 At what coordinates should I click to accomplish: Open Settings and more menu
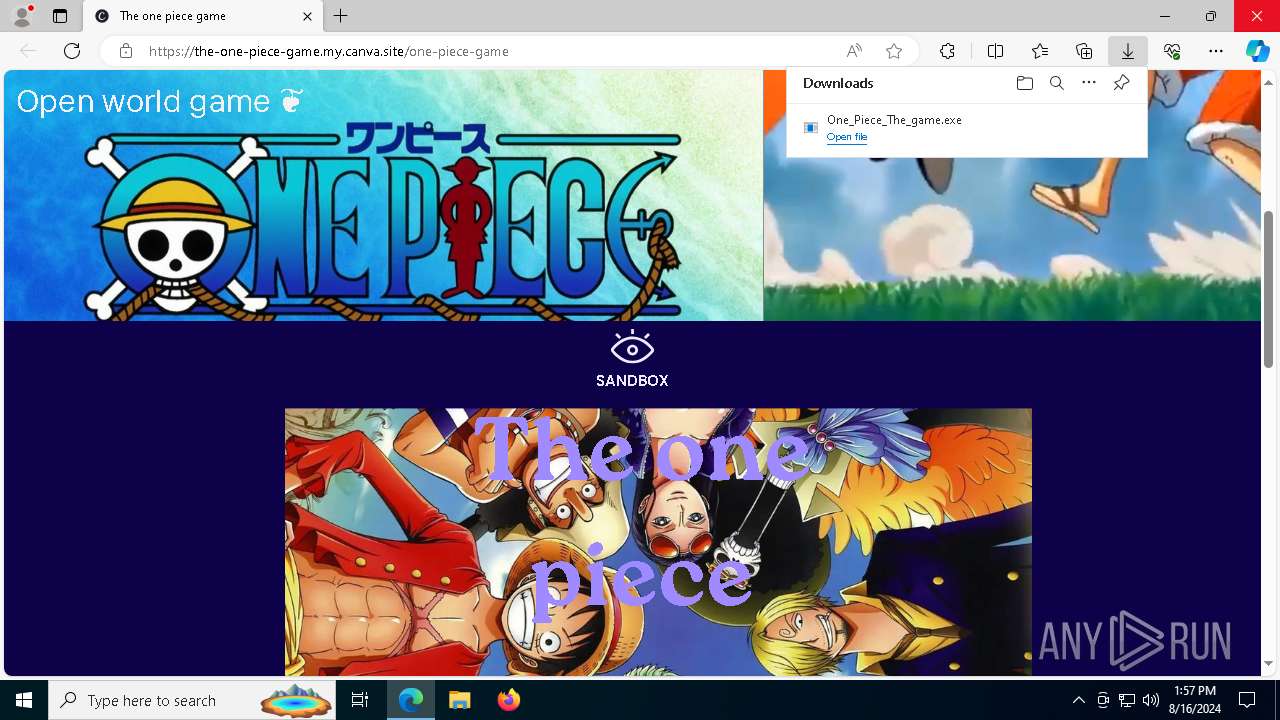point(1216,51)
